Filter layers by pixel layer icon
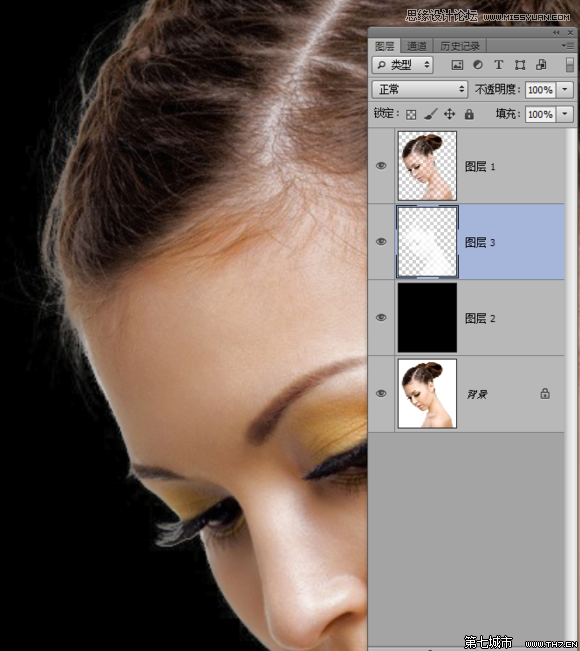580x651 pixels. pos(457,65)
